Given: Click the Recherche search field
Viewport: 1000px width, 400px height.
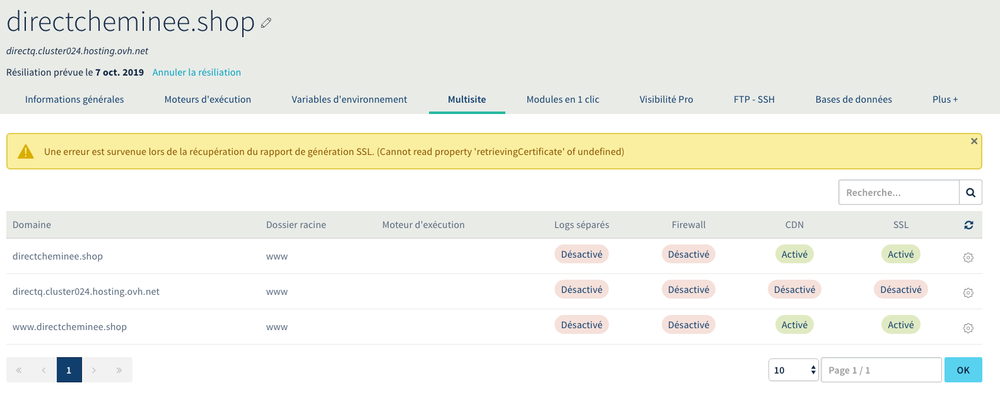Looking at the screenshot, I should tap(898, 192).
